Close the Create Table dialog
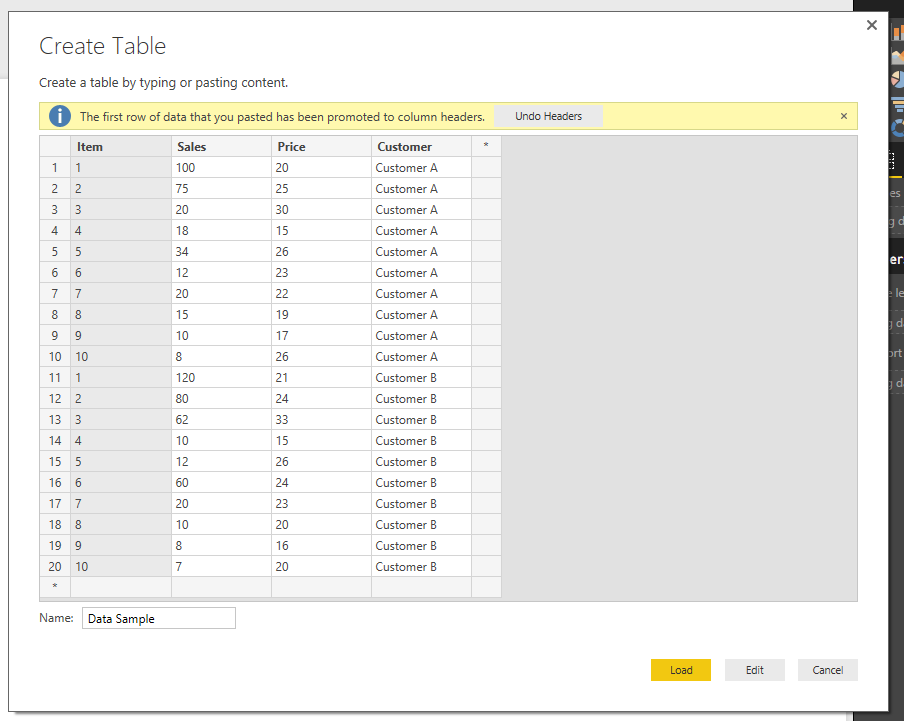 pos(872,25)
